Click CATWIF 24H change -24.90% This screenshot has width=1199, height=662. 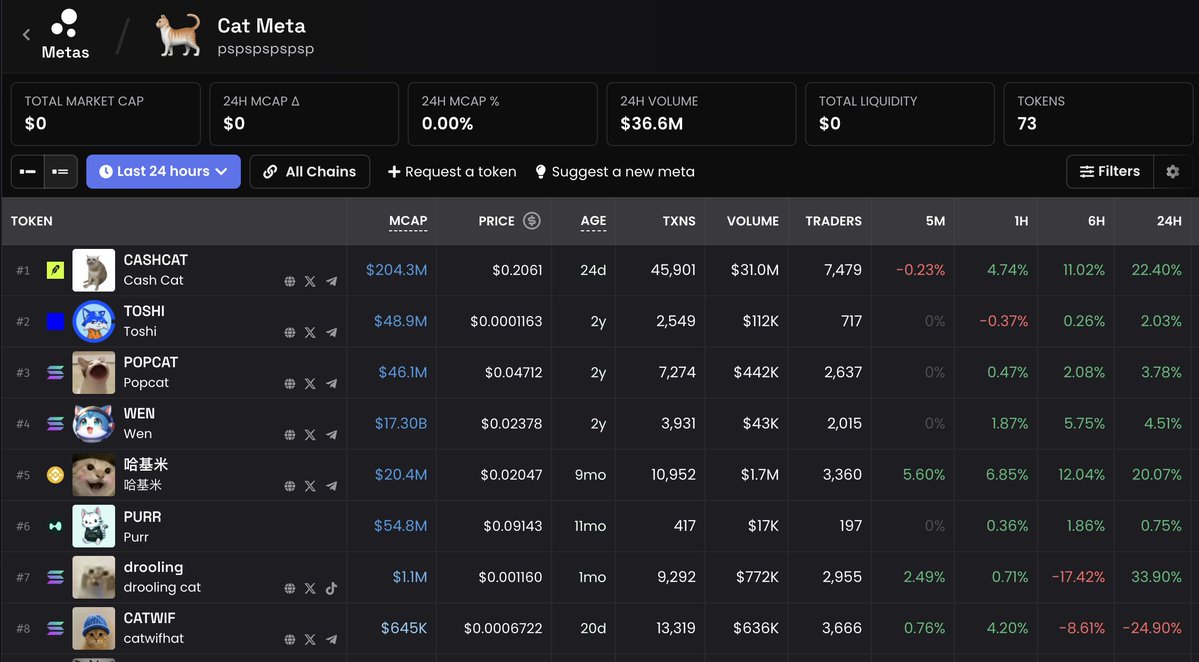tap(1152, 628)
